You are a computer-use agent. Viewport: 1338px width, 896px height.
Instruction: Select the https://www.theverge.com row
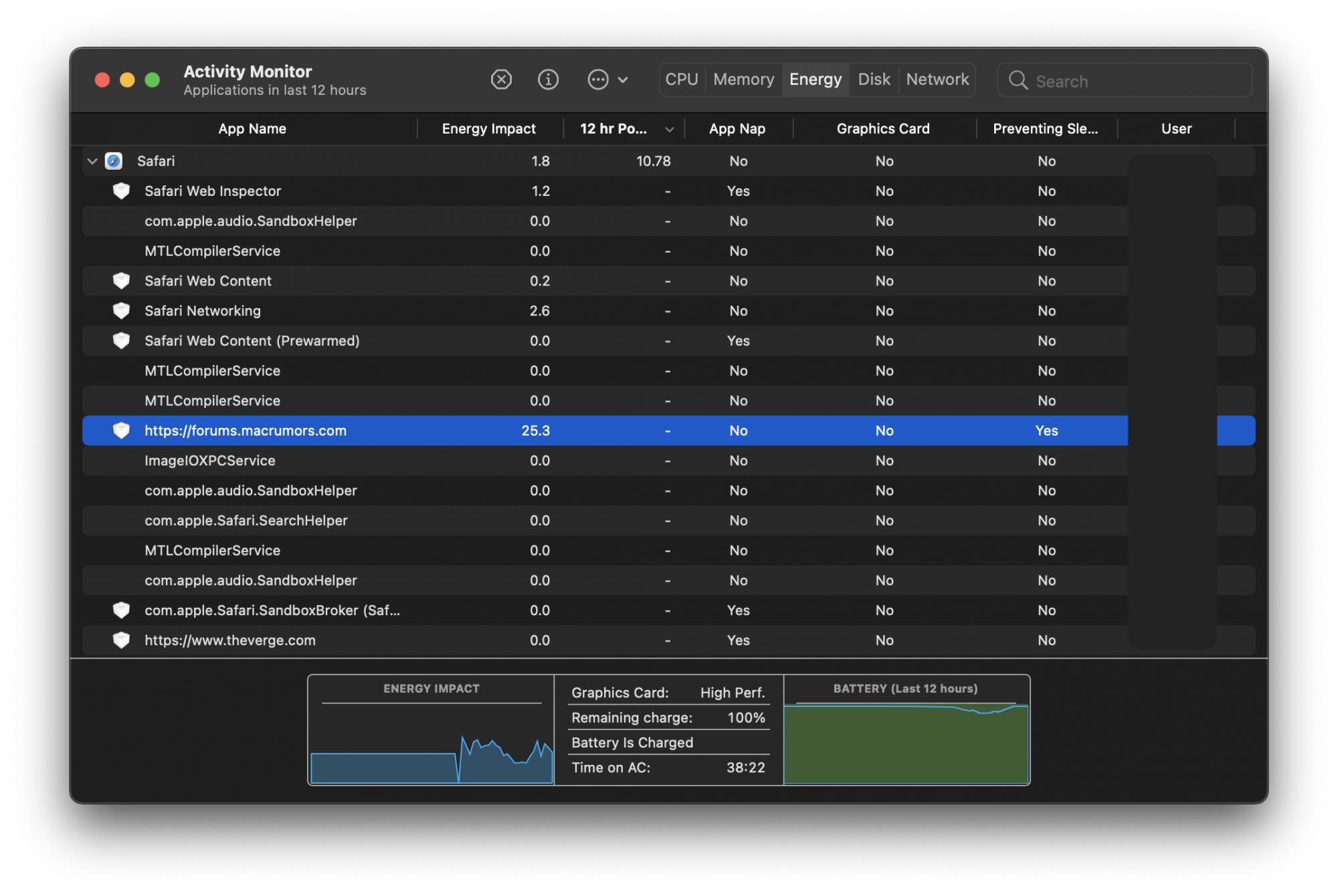pos(669,641)
